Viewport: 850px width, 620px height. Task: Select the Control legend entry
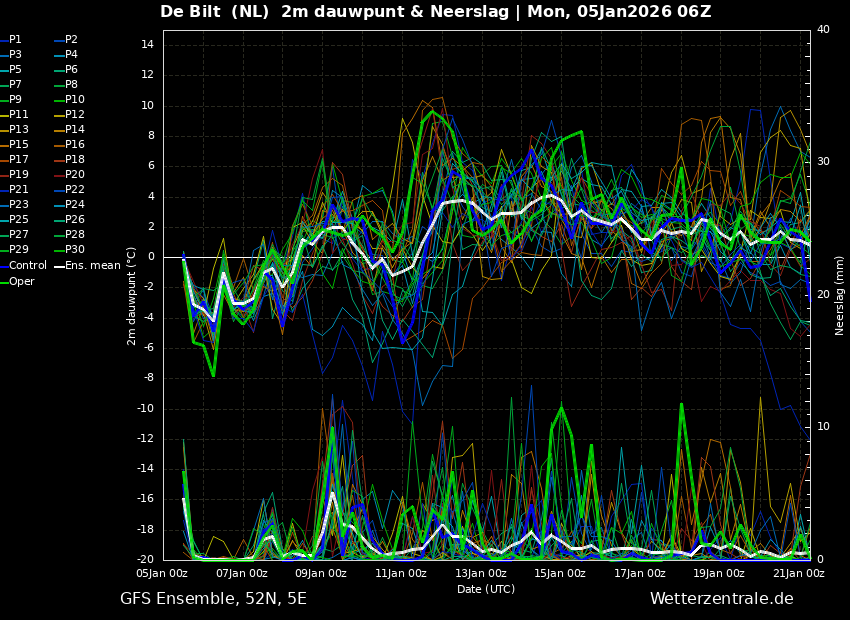[23, 266]
